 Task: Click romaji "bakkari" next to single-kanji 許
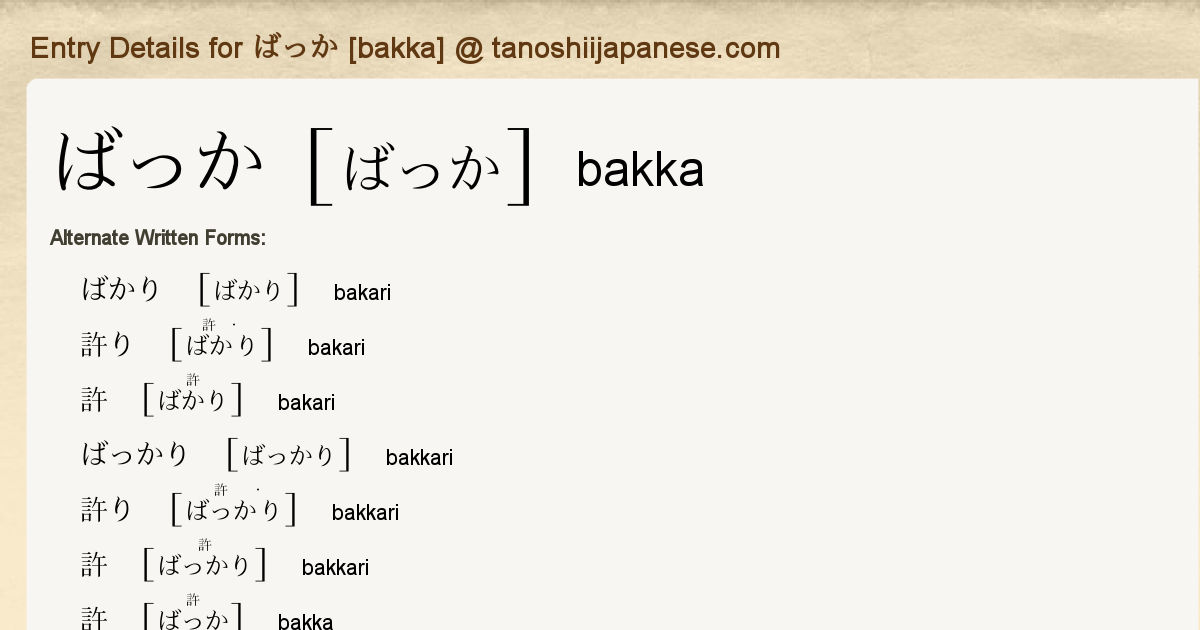pos(335,568)
